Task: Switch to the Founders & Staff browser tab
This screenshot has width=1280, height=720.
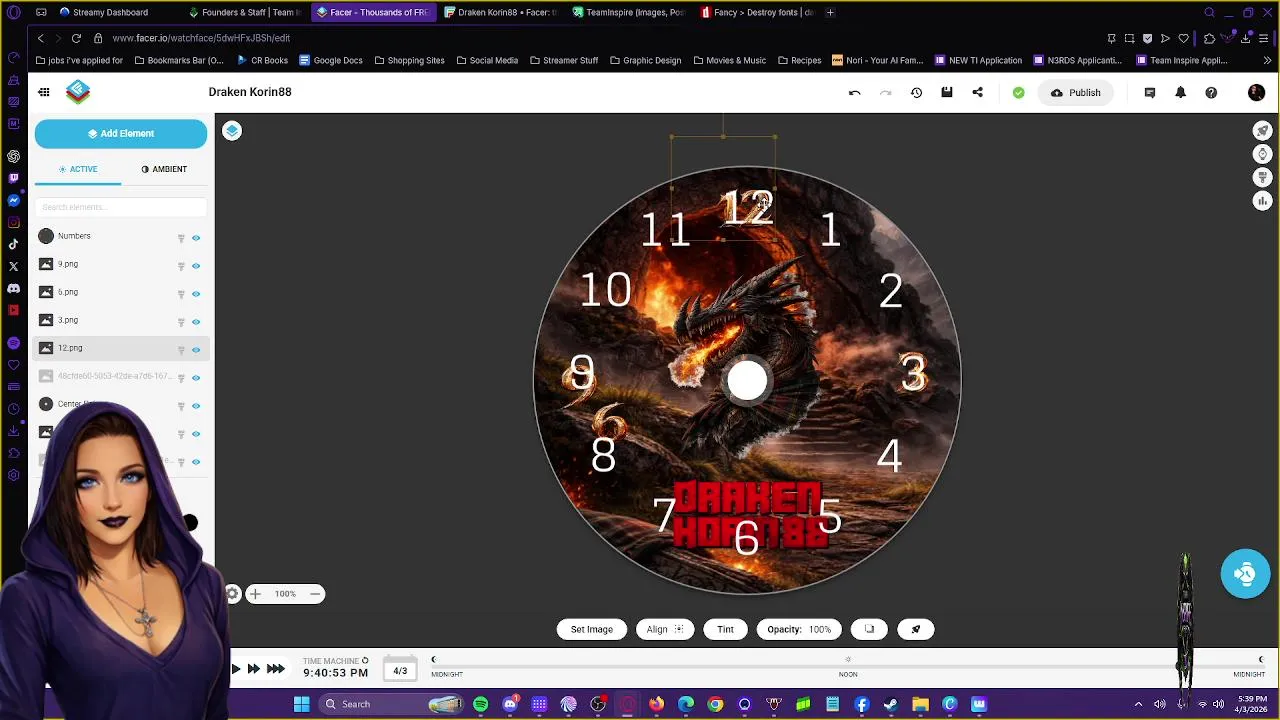Action: [x=246, y=12]
